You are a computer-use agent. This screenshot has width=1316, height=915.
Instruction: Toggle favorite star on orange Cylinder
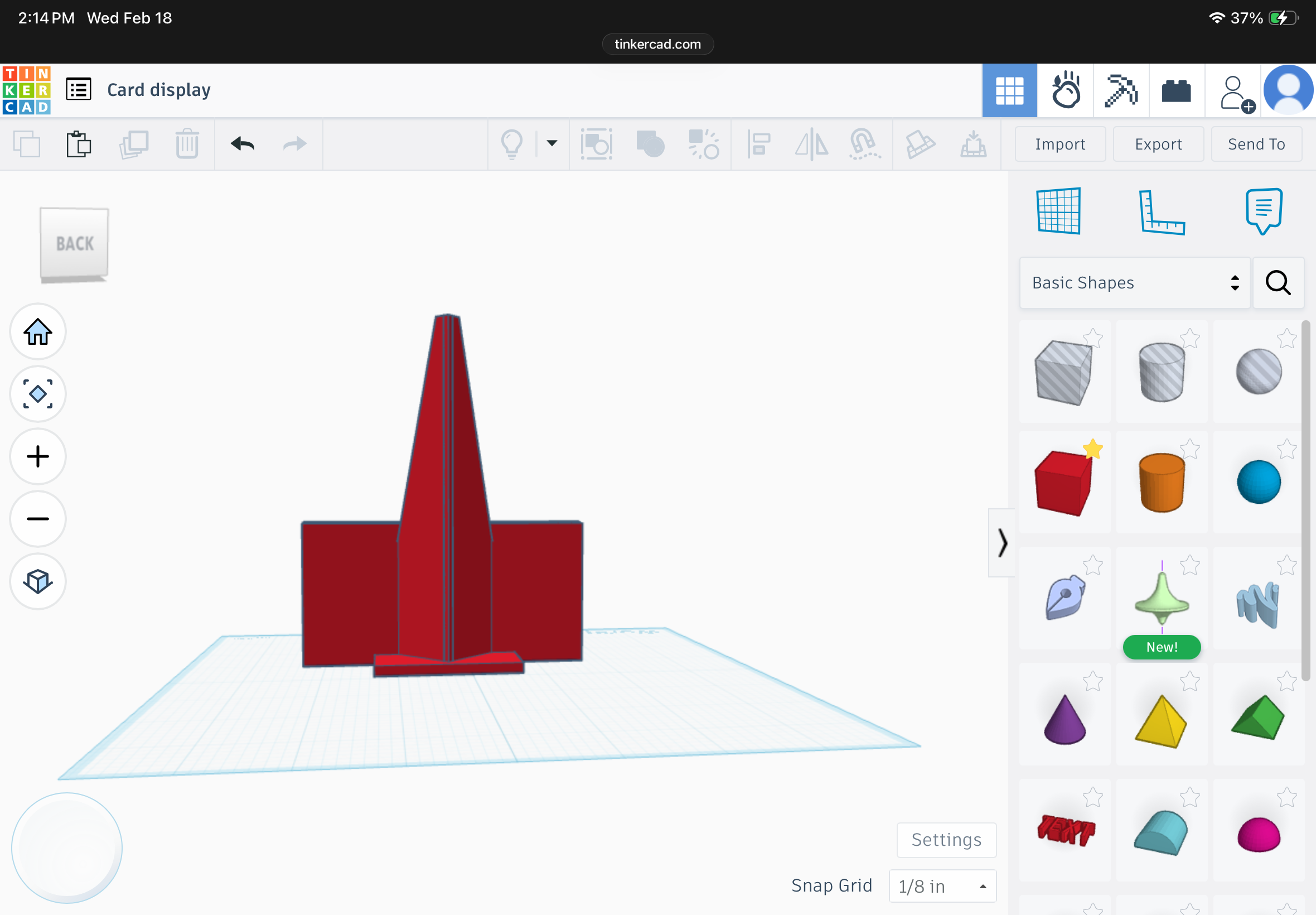(1190, 449)
